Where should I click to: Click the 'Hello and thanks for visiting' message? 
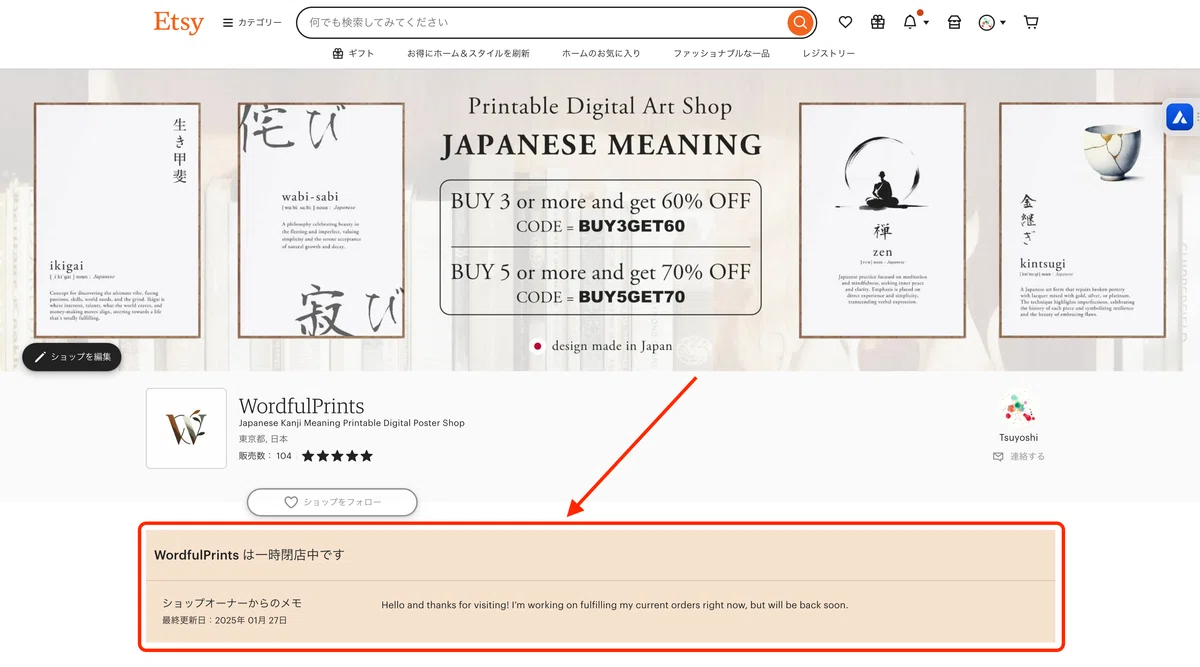(615, 605)
